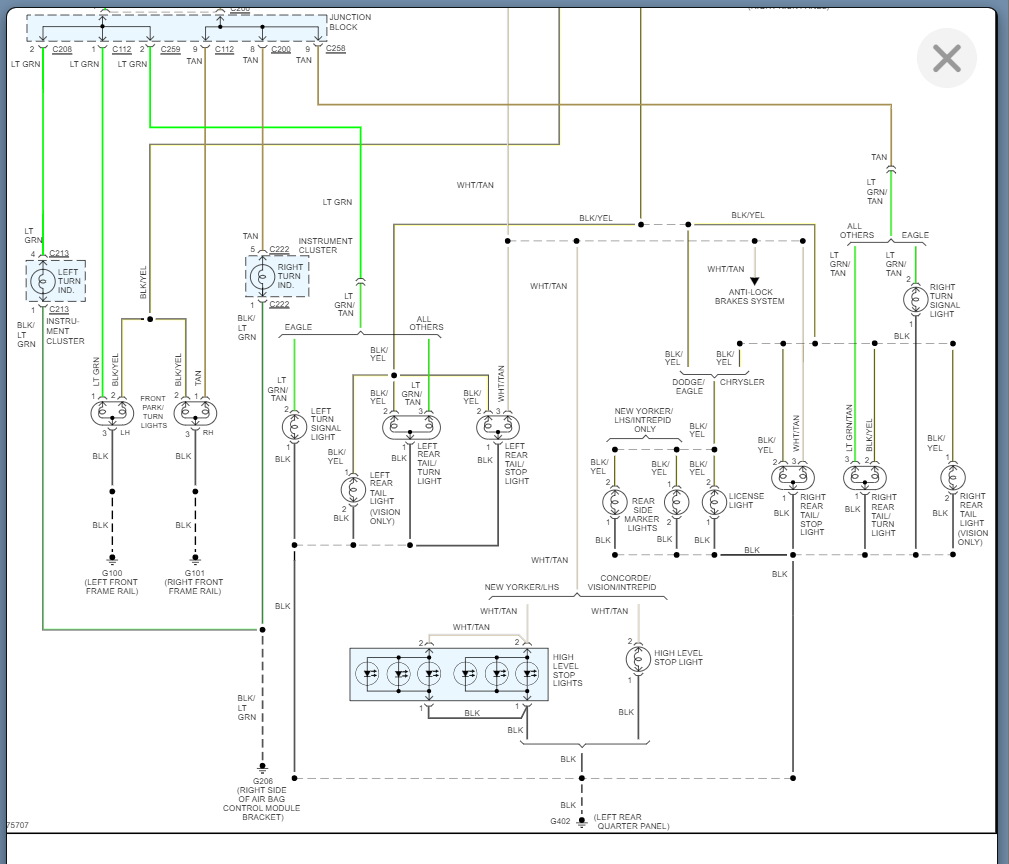Click the Right Turn Ind. lamp symbol
The width and height of the screenshot is (1009, 864).
pos(262,276)
